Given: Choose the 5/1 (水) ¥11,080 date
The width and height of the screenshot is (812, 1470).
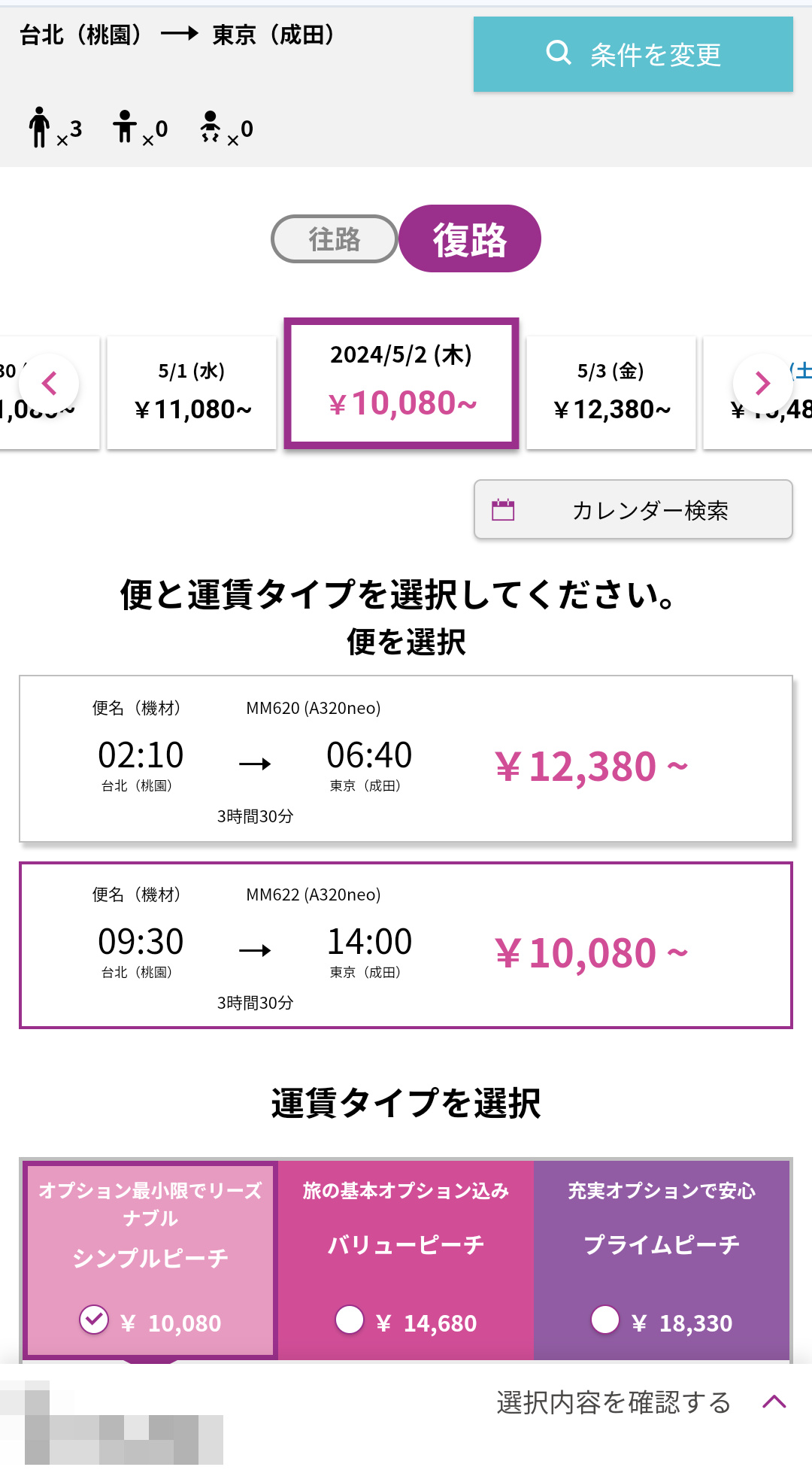Looking at the screenshot, I should pos(192,392).
